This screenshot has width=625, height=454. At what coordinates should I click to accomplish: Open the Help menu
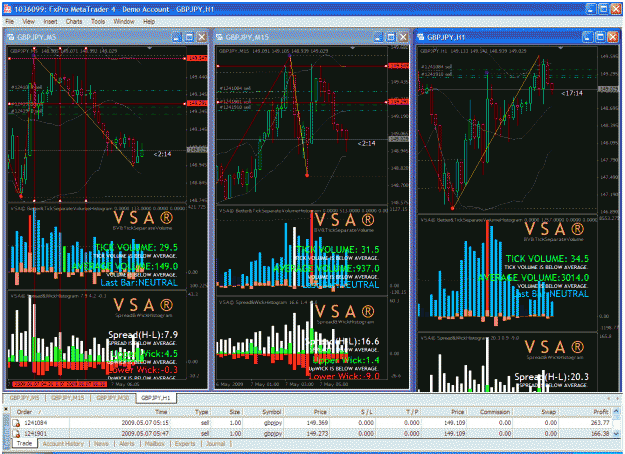tap(149, 22)
